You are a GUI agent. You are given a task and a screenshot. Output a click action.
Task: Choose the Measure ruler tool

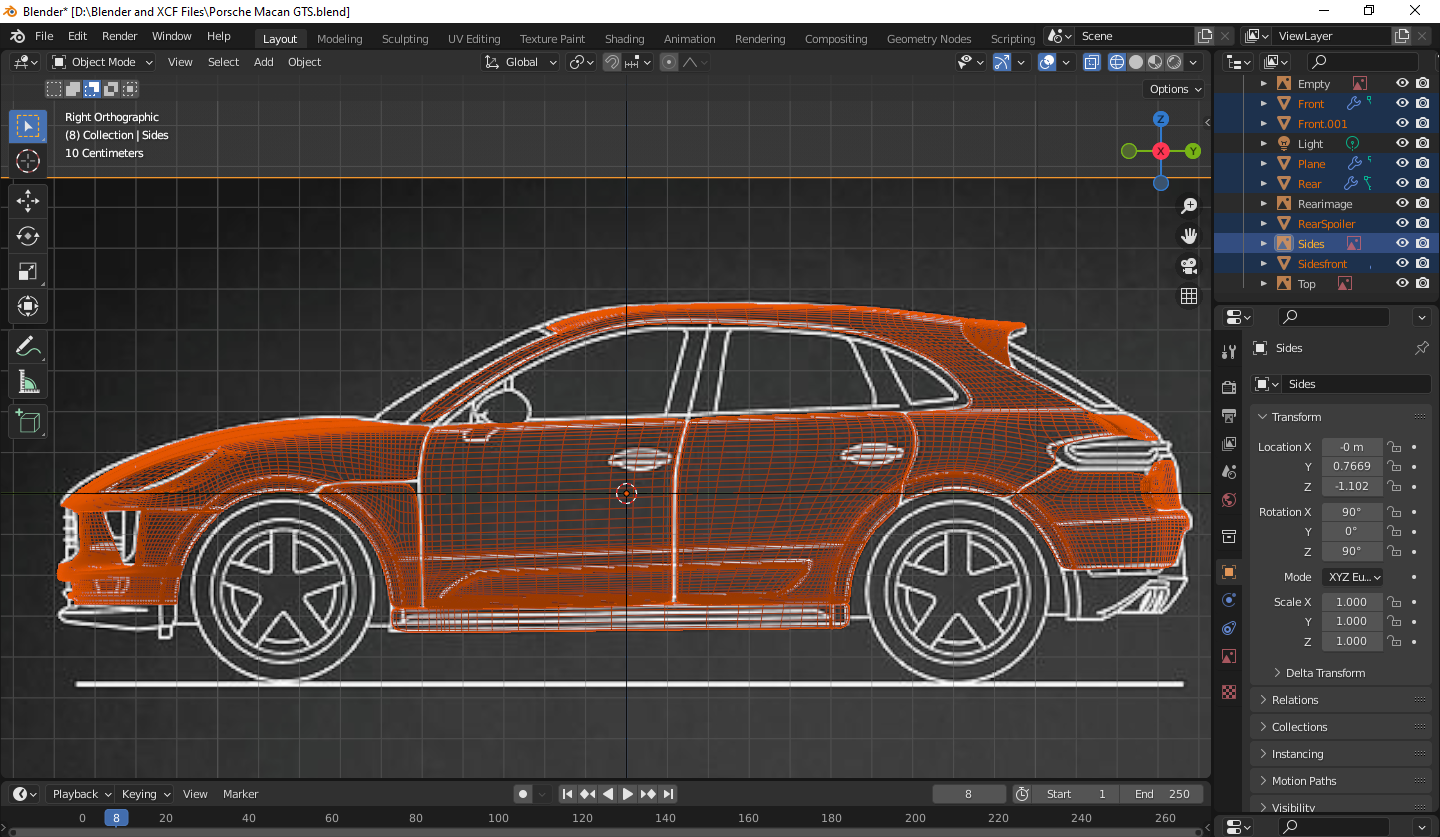point(28,382)
